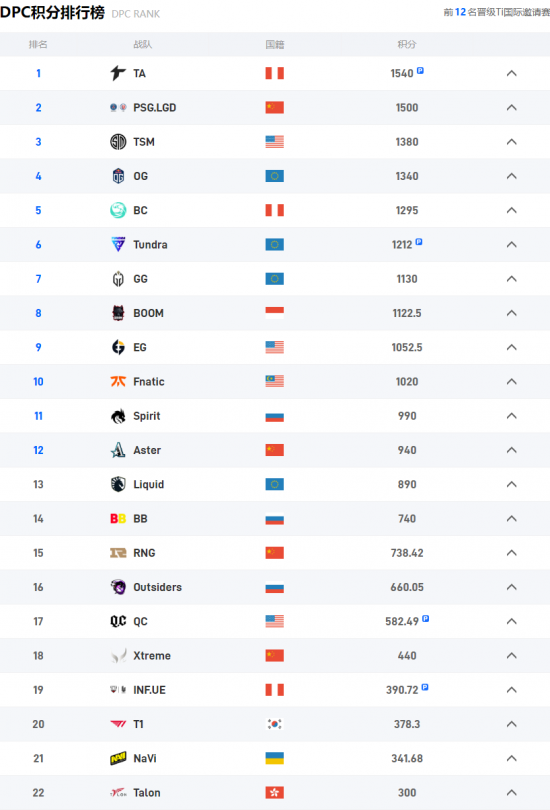The width and height of the screenshot is (550, 810).
Task: Click the NaVi yellow logo
Action: tap(118, 758)
